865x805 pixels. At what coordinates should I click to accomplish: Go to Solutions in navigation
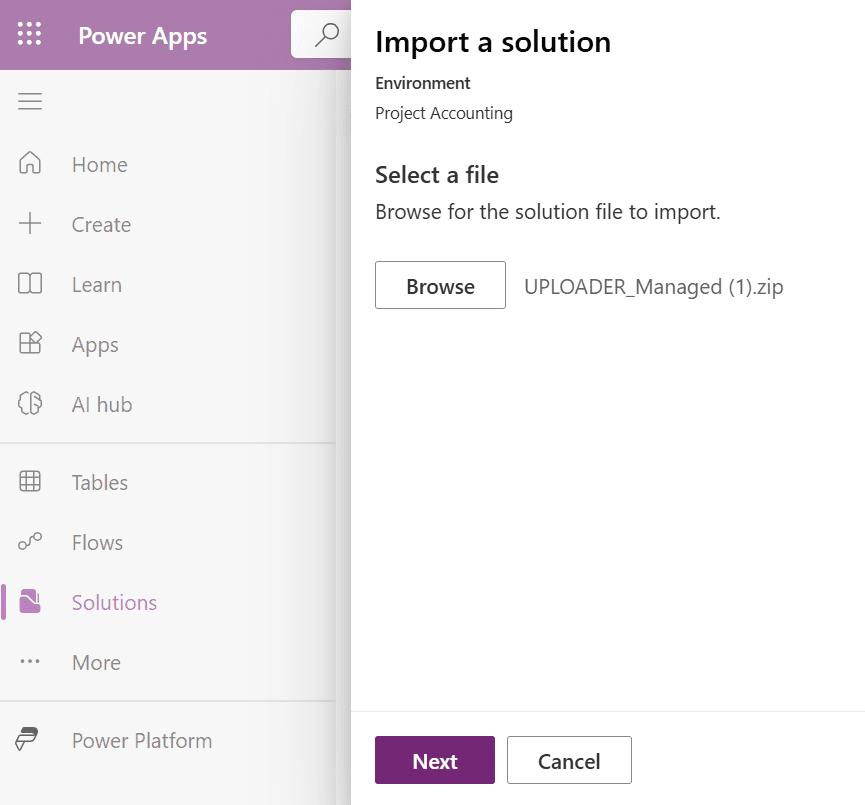[114, 602]
